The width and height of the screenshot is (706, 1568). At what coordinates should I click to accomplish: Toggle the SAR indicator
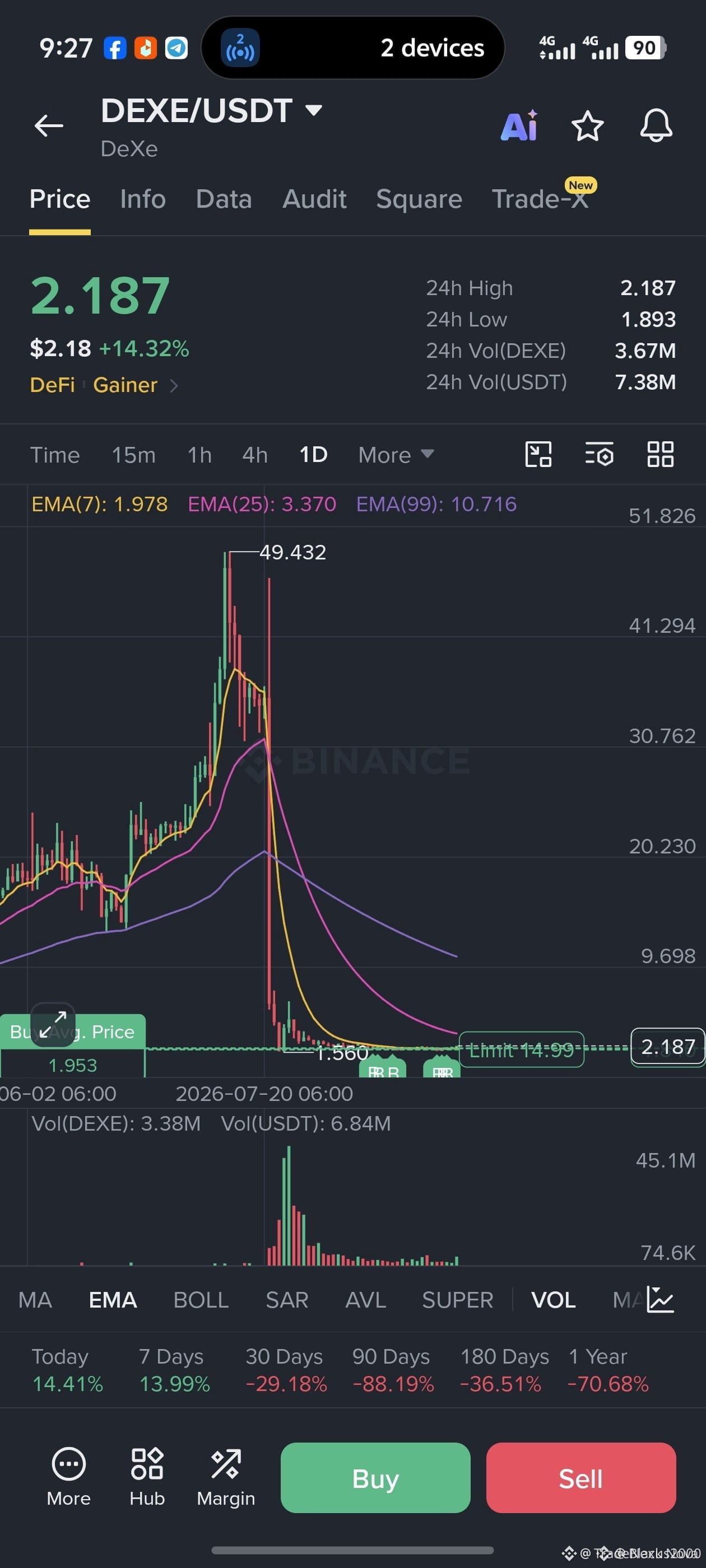click(x=287, y=1300)
